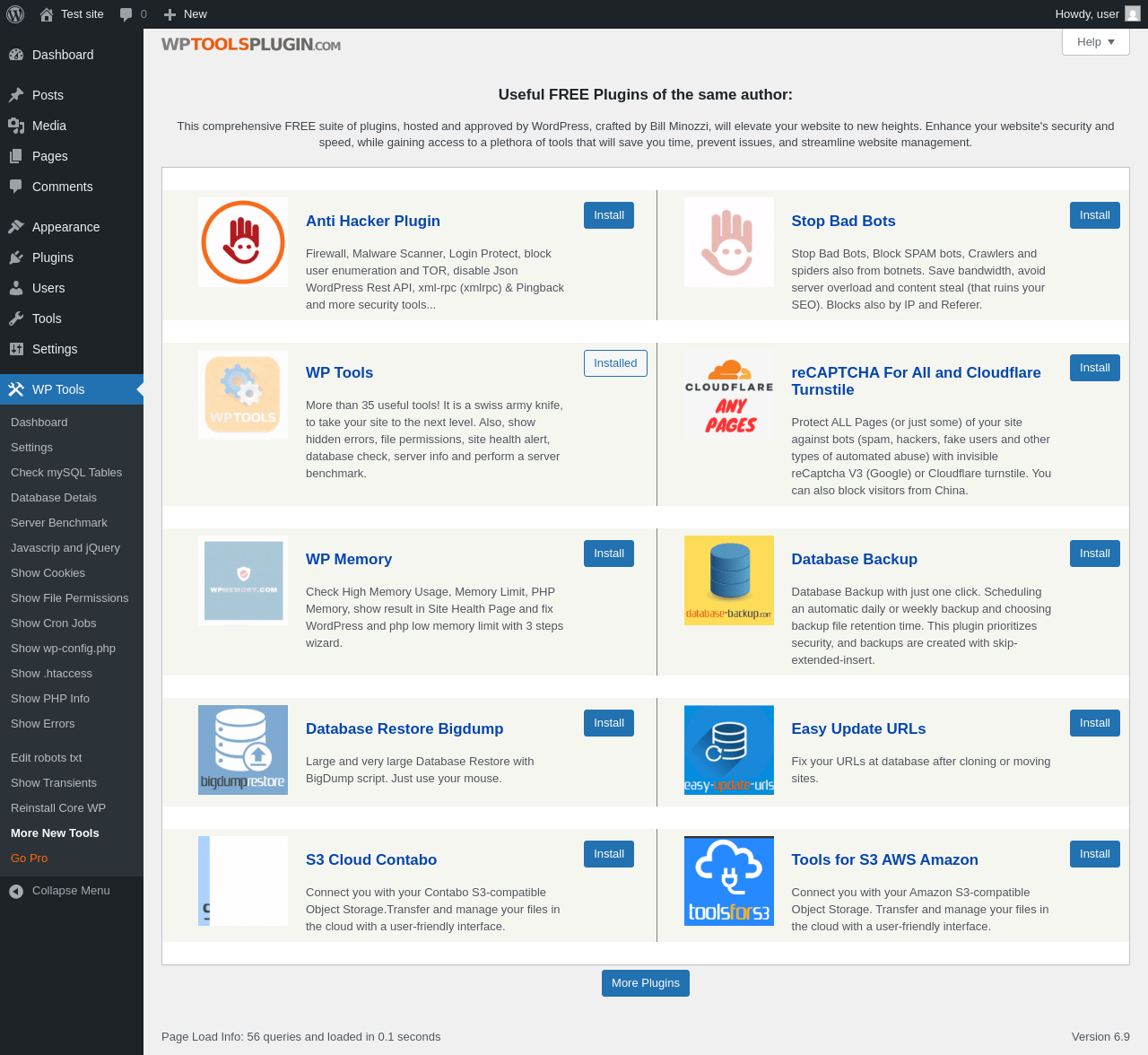
Task: Click the toolsfors3 cloud logo
Action: tap(729, 881)
